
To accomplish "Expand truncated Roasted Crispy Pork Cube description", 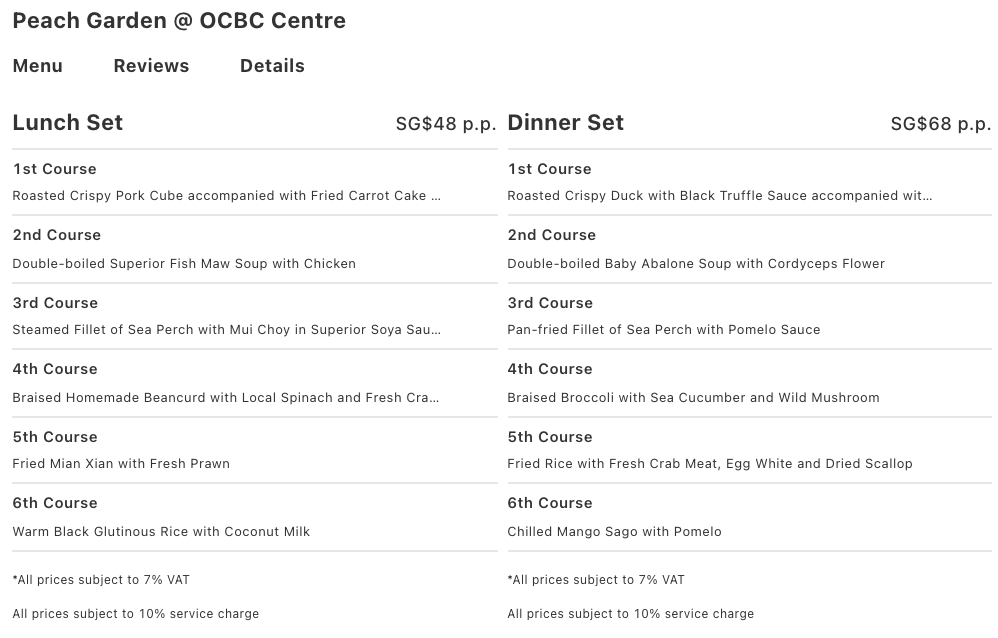I will pos(435,196).
